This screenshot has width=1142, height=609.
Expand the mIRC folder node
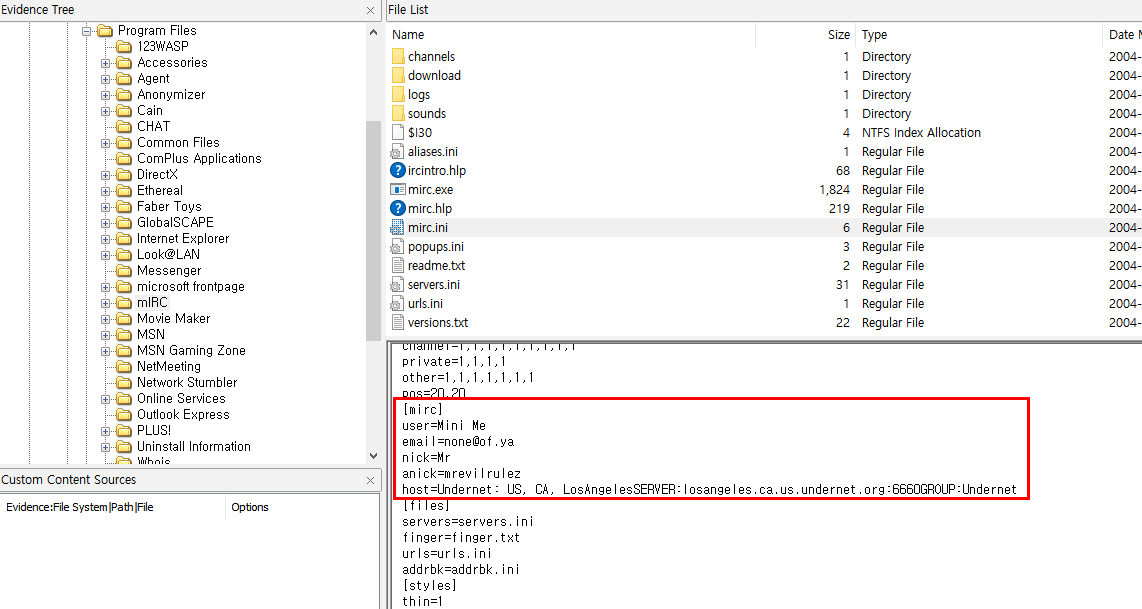[x=106, y=304]
